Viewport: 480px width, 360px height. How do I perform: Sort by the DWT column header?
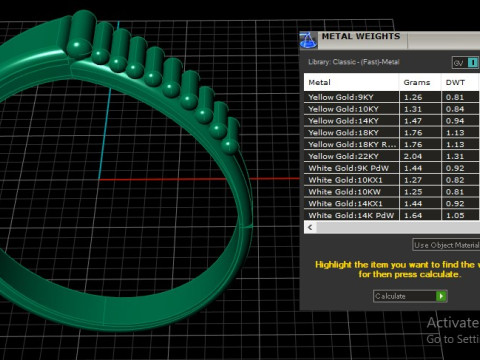[x=460, y=82]
